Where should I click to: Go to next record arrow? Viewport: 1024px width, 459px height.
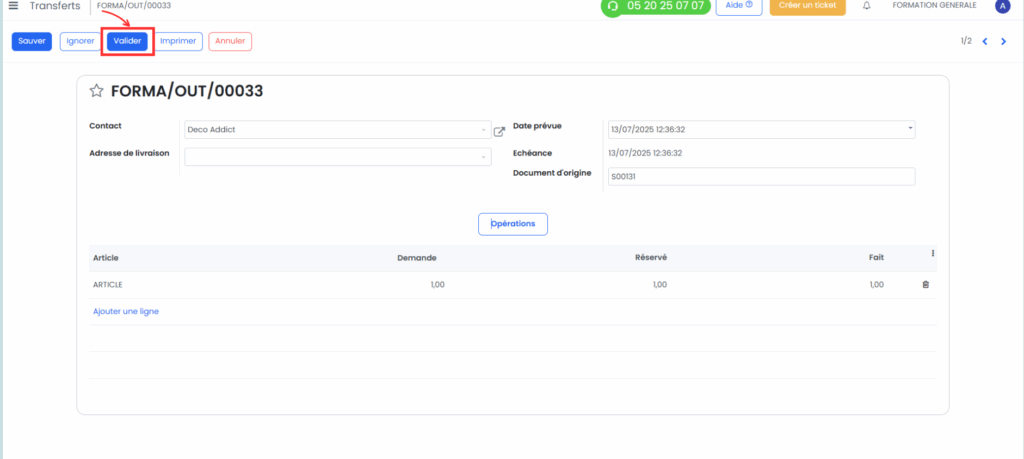click(1003, 41)
